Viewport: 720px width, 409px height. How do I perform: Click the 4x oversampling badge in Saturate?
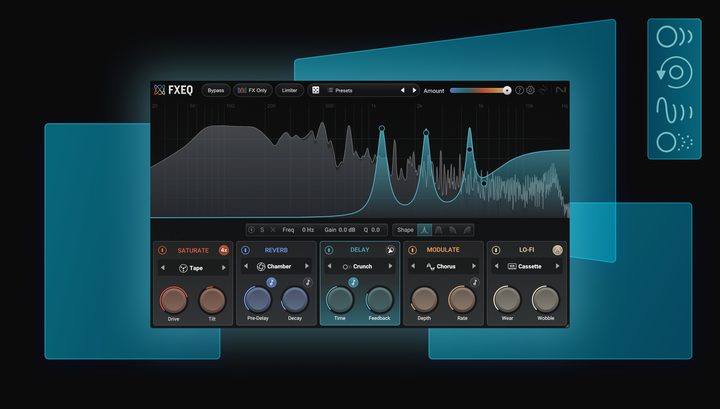pyautogui.click(x=224, y=250)
